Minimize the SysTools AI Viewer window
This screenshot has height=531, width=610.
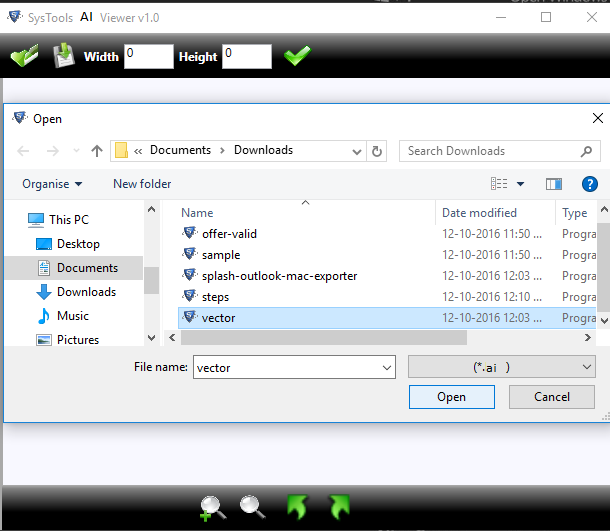[x=501, y=17]
